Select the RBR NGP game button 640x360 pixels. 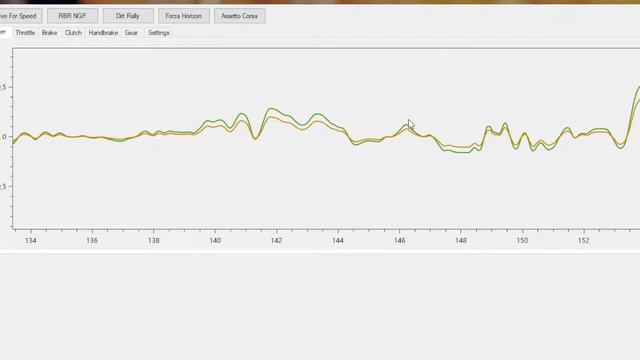[x=72, y=16]
